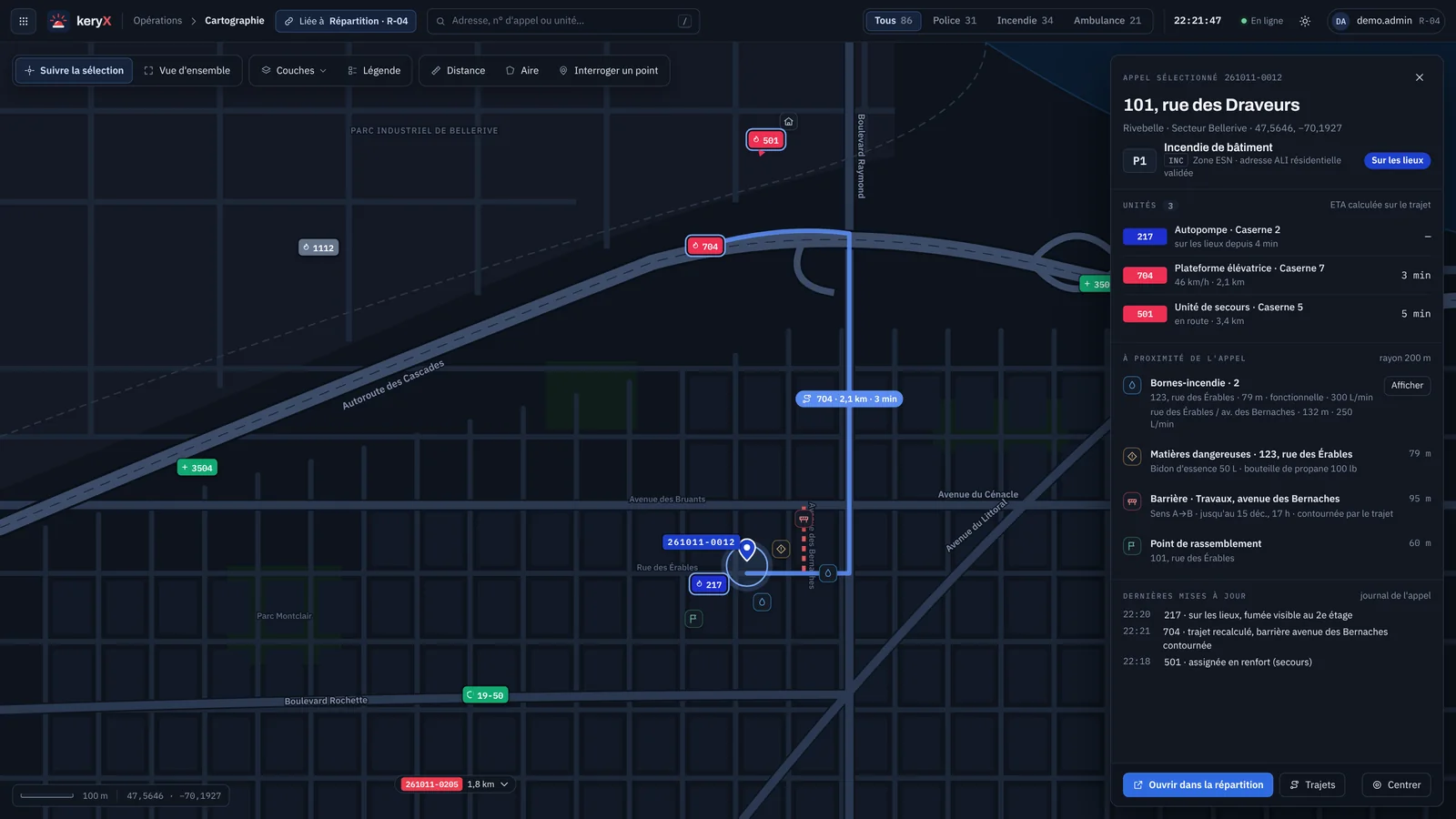Click hazardous materials diamond icon on map
Viewport: 1456px width, 819px height.
781,549
